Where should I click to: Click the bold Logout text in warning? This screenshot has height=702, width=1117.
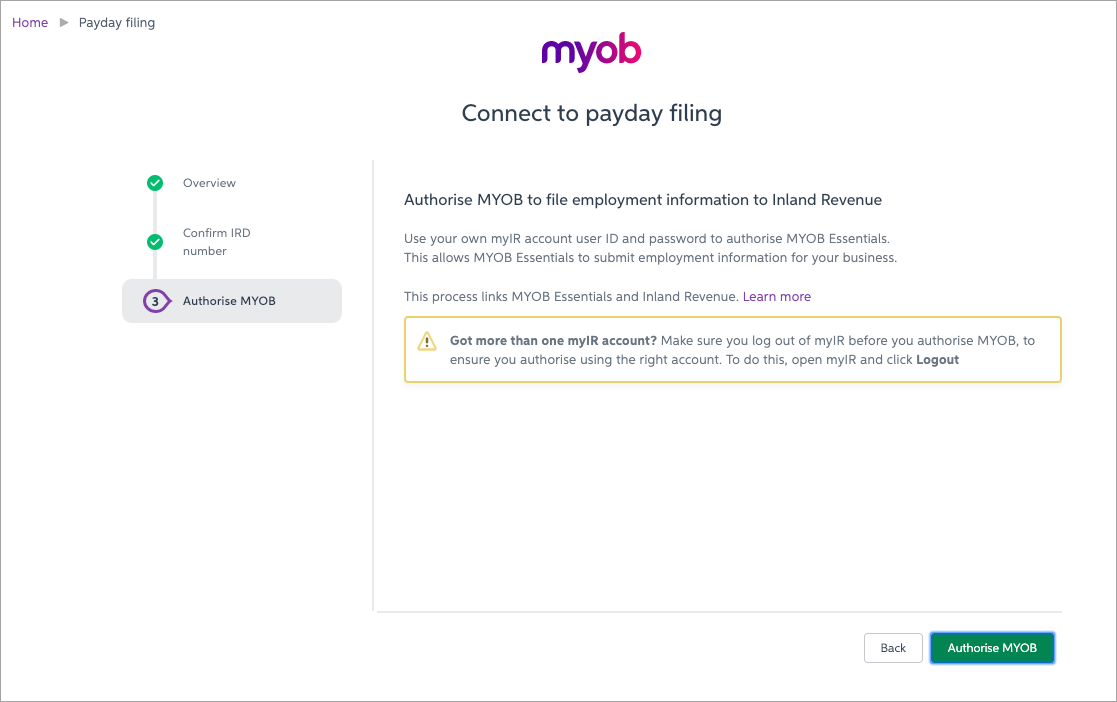pos(937,360)
